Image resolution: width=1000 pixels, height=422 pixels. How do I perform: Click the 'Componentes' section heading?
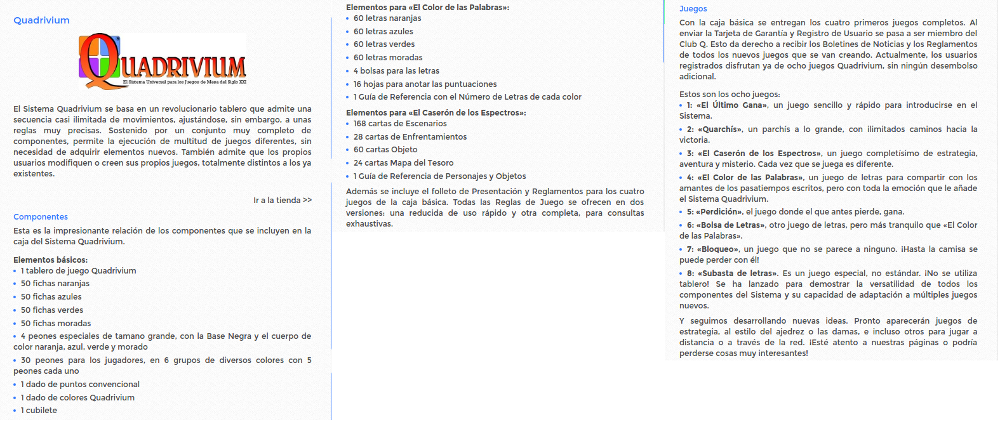[x=41, y=217]
